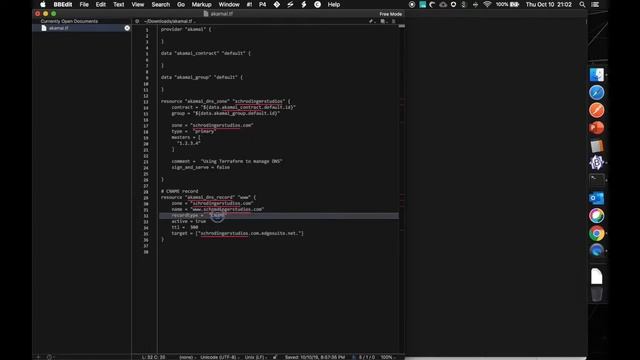Open PowerPoint from the Dock

point(596,128)
